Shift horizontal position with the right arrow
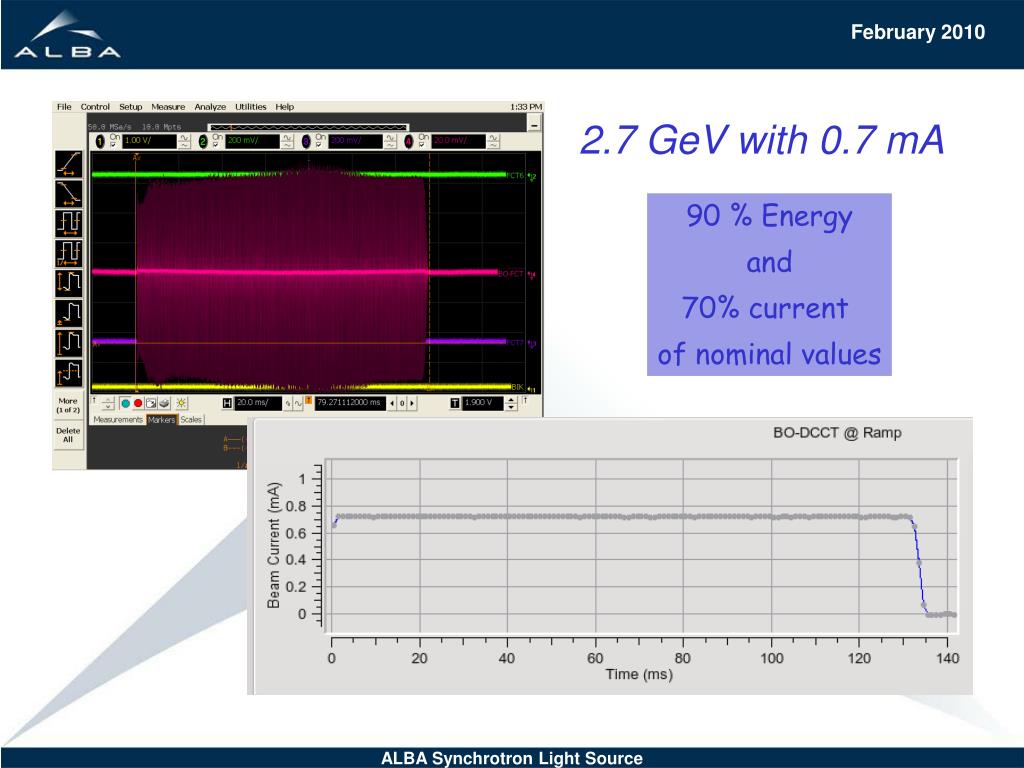 click(411, 404)
